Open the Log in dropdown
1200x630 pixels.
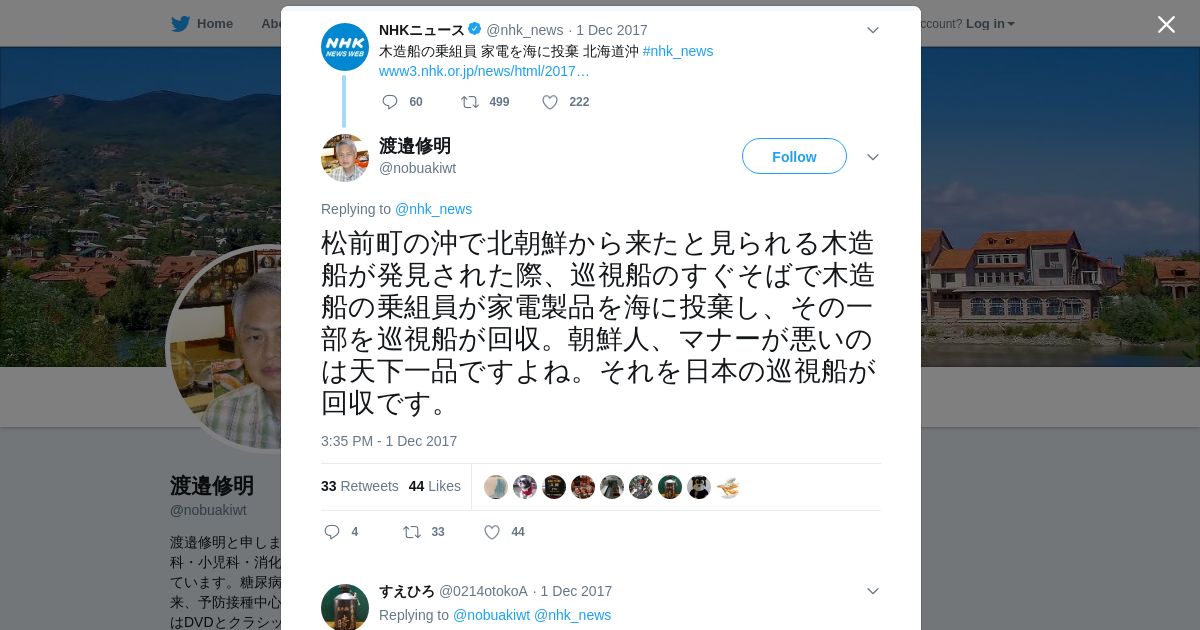[990, 24]
